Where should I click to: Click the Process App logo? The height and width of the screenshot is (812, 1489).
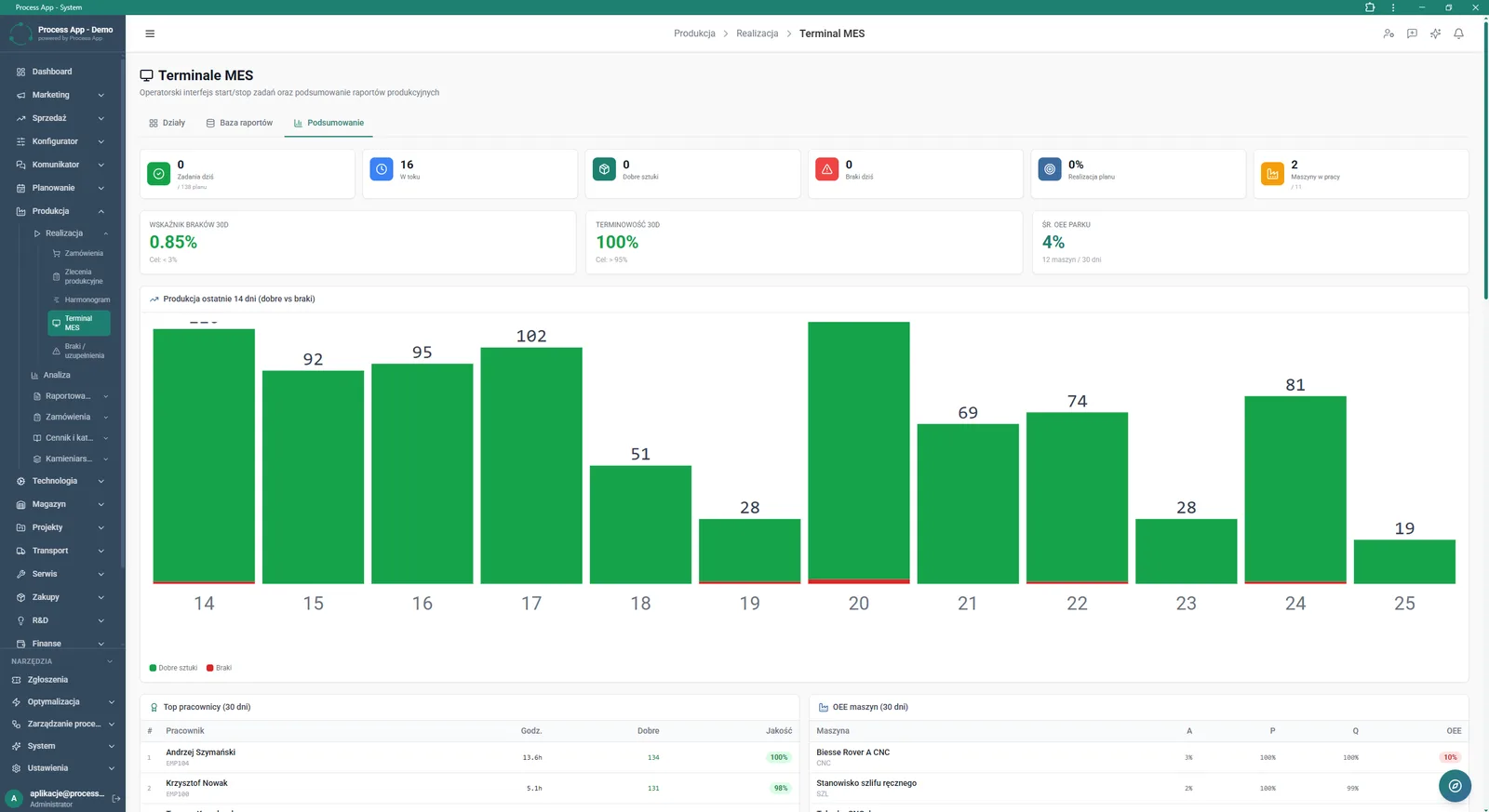[20, 33]
